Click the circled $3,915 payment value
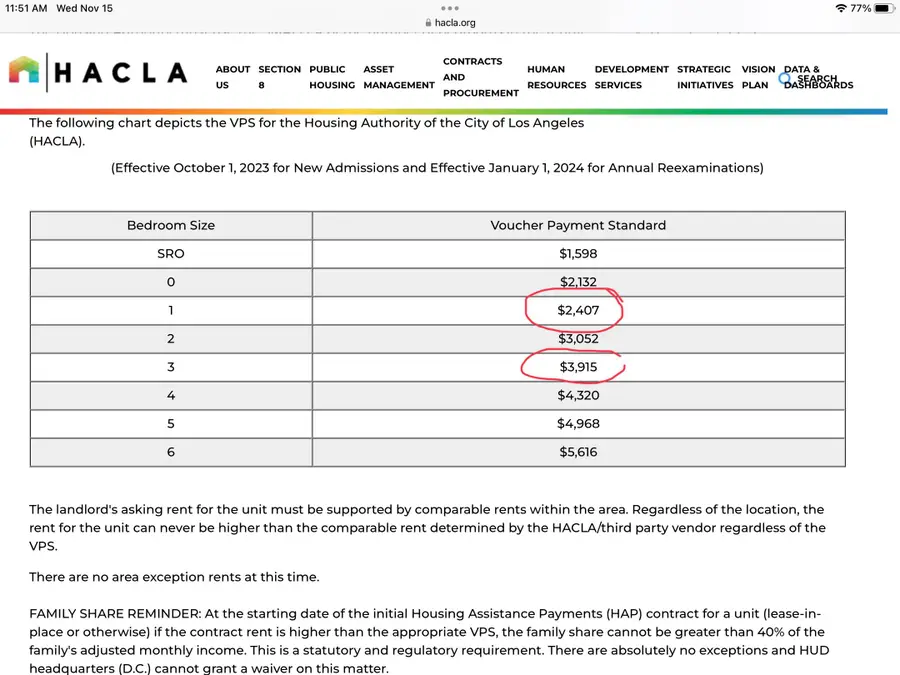Image resolution: width=900 pixels, height=675 pixels. 578,367
